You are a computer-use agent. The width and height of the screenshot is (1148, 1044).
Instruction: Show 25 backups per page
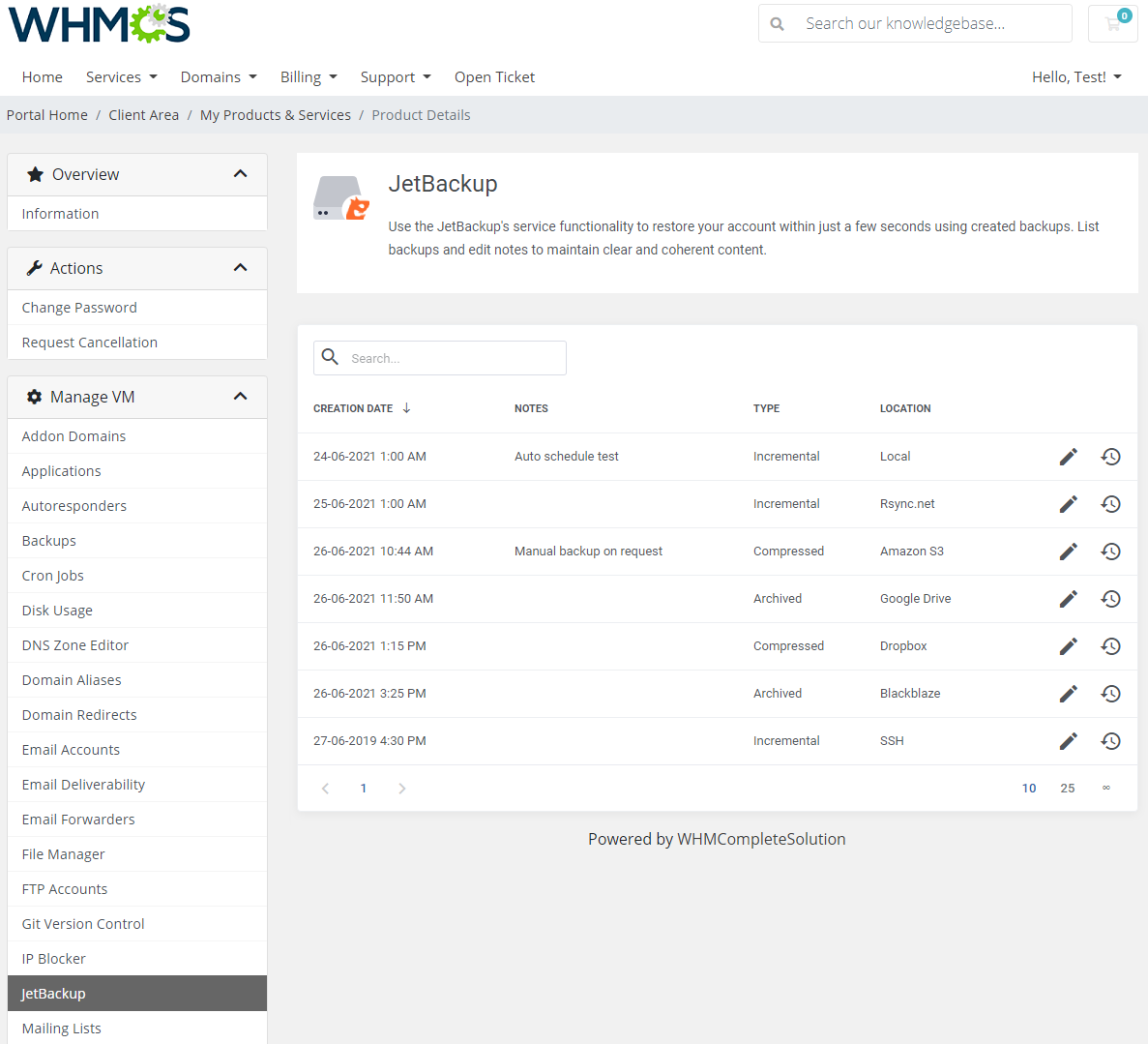pyautogui.click(x=1068, y=788)
